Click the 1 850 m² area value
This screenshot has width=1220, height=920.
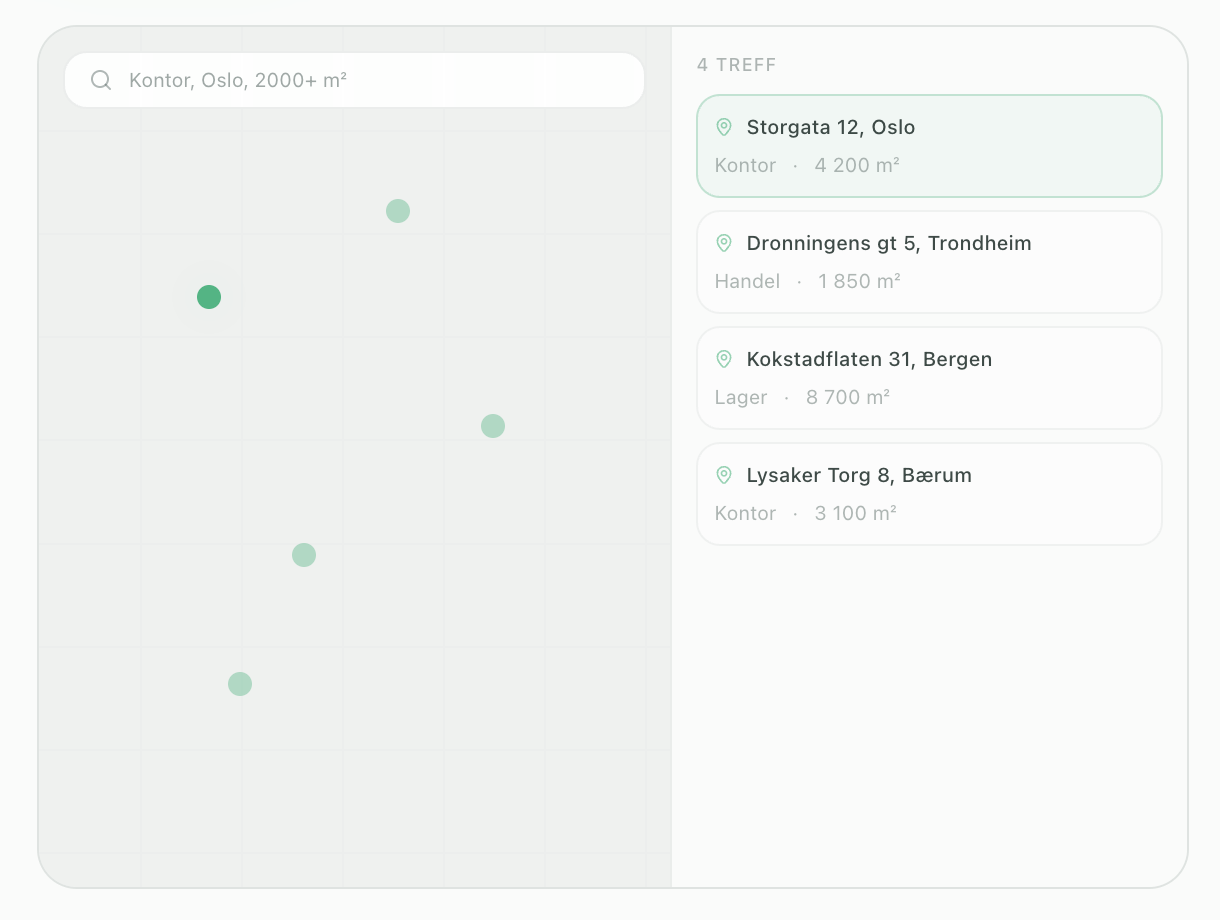859,281
